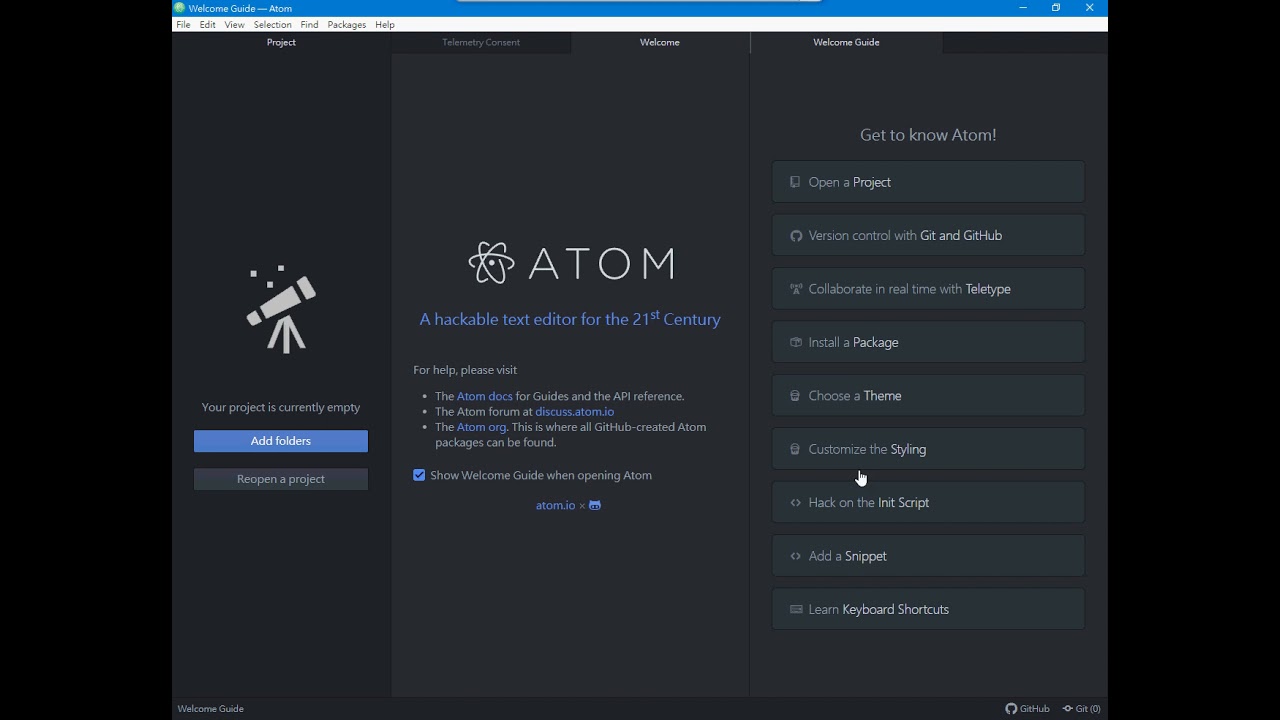The height and width of the screenshot is (720, 1280).
Task: Expand Collaborate in real time with Teletype
Action: [x=928, y=289]
